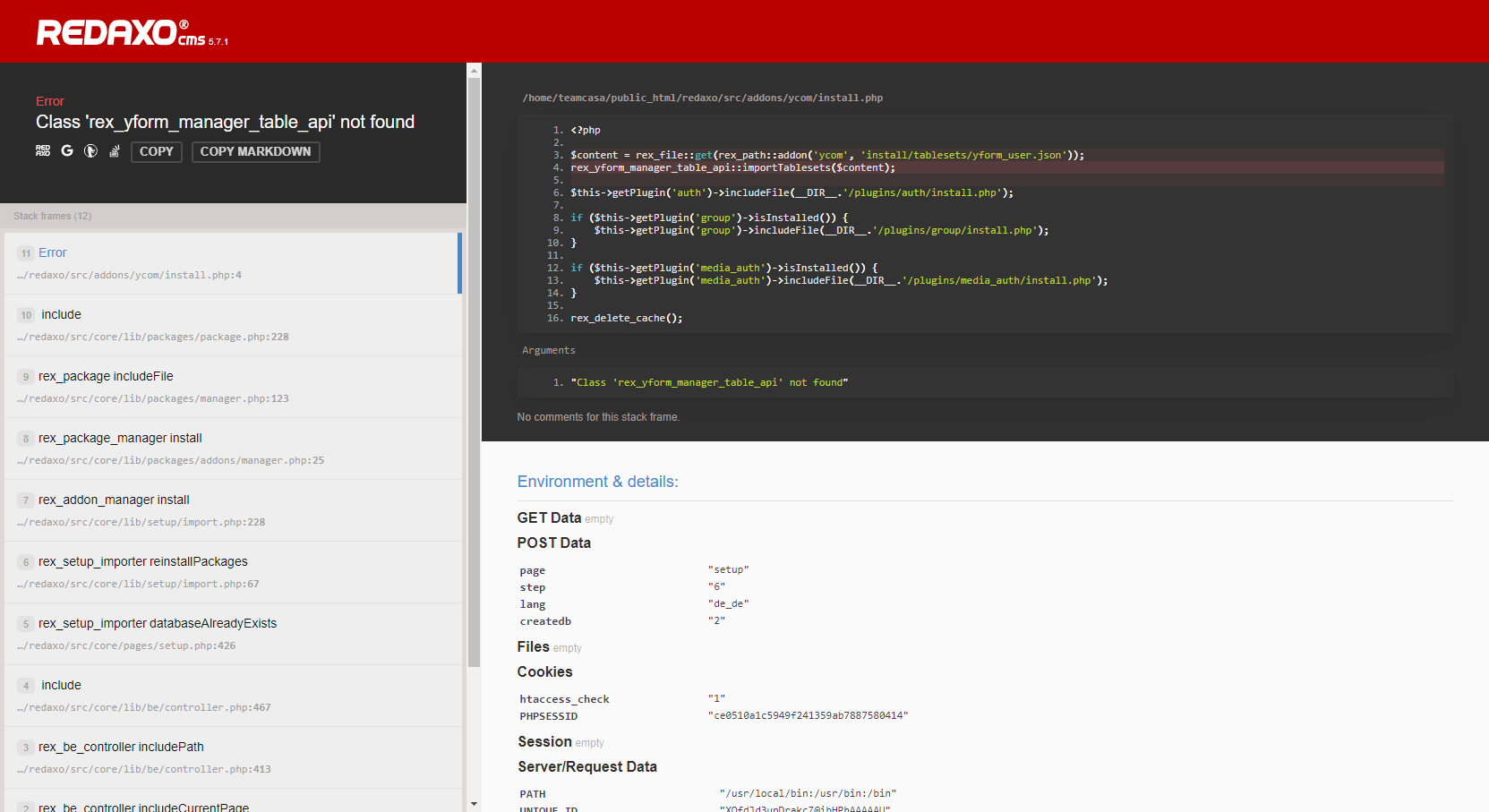Click the COPY MARKDOWN button
The image size is (1489, 812).
click(256, 152)
